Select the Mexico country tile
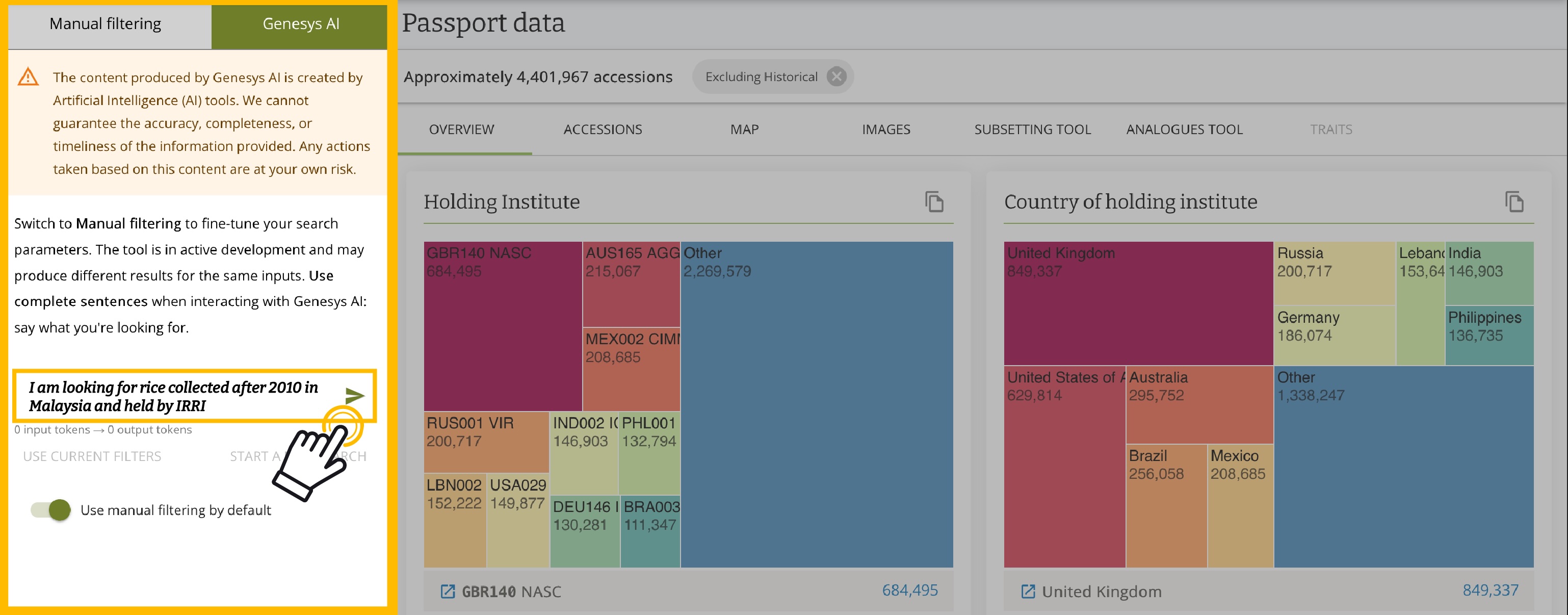 (x=1241, y=506)
